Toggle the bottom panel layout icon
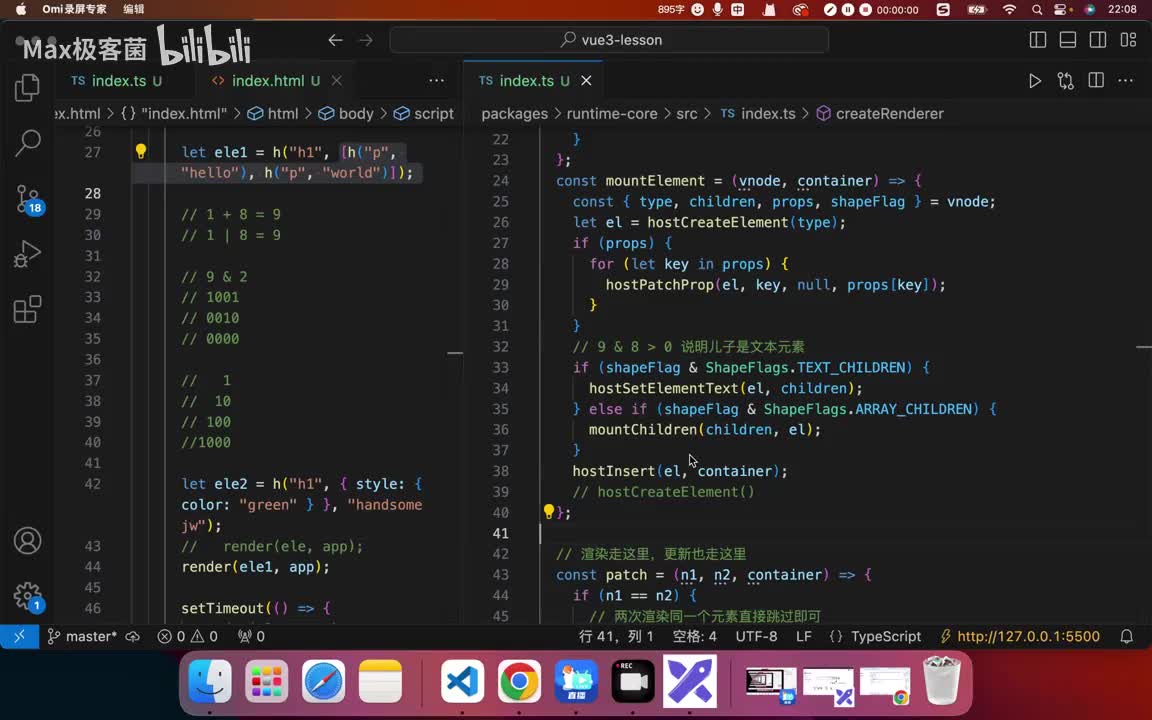The width and height of the screenshot is (1152, 720). coord(1068,40)
